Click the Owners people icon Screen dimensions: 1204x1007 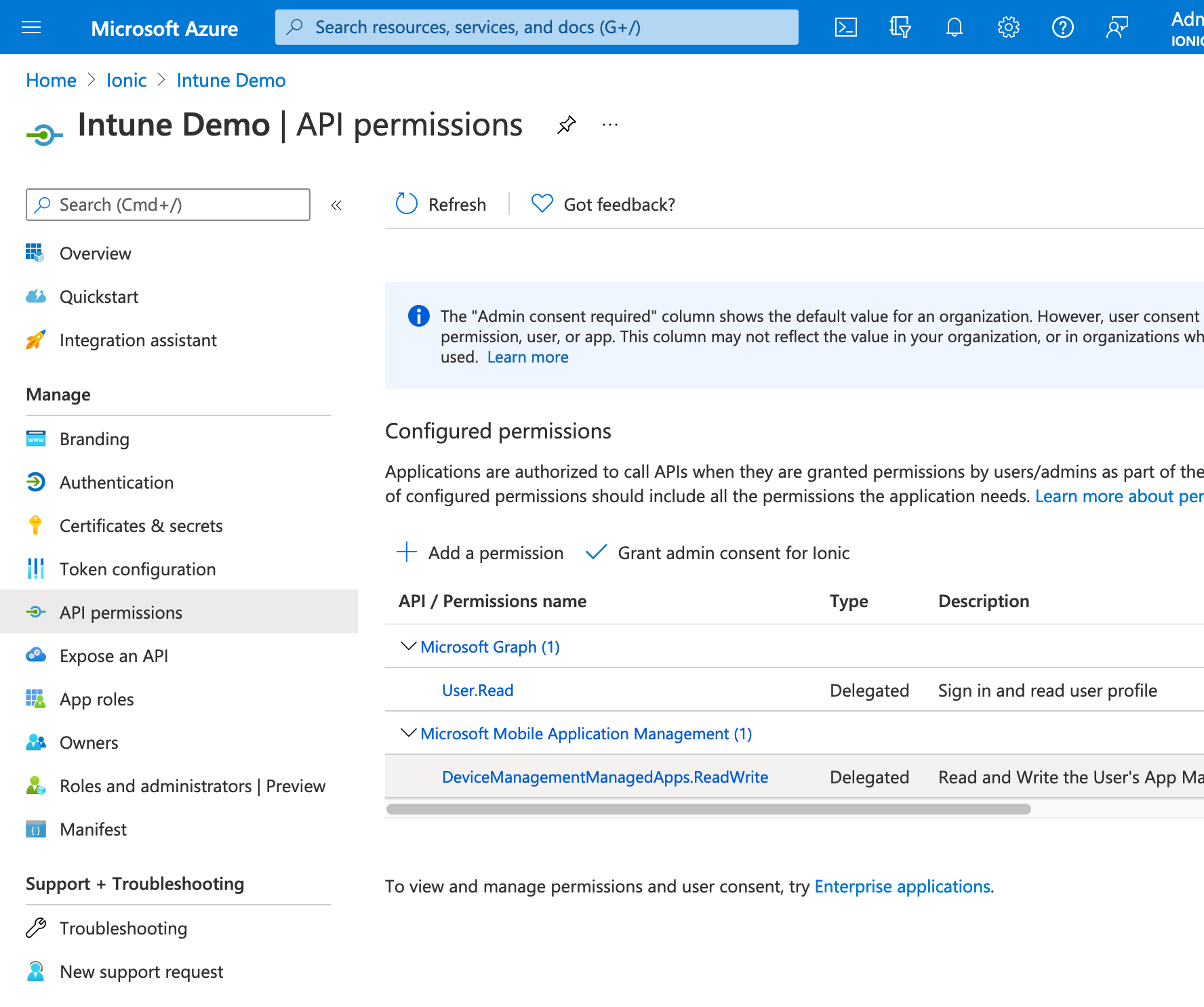click(35, 742)
